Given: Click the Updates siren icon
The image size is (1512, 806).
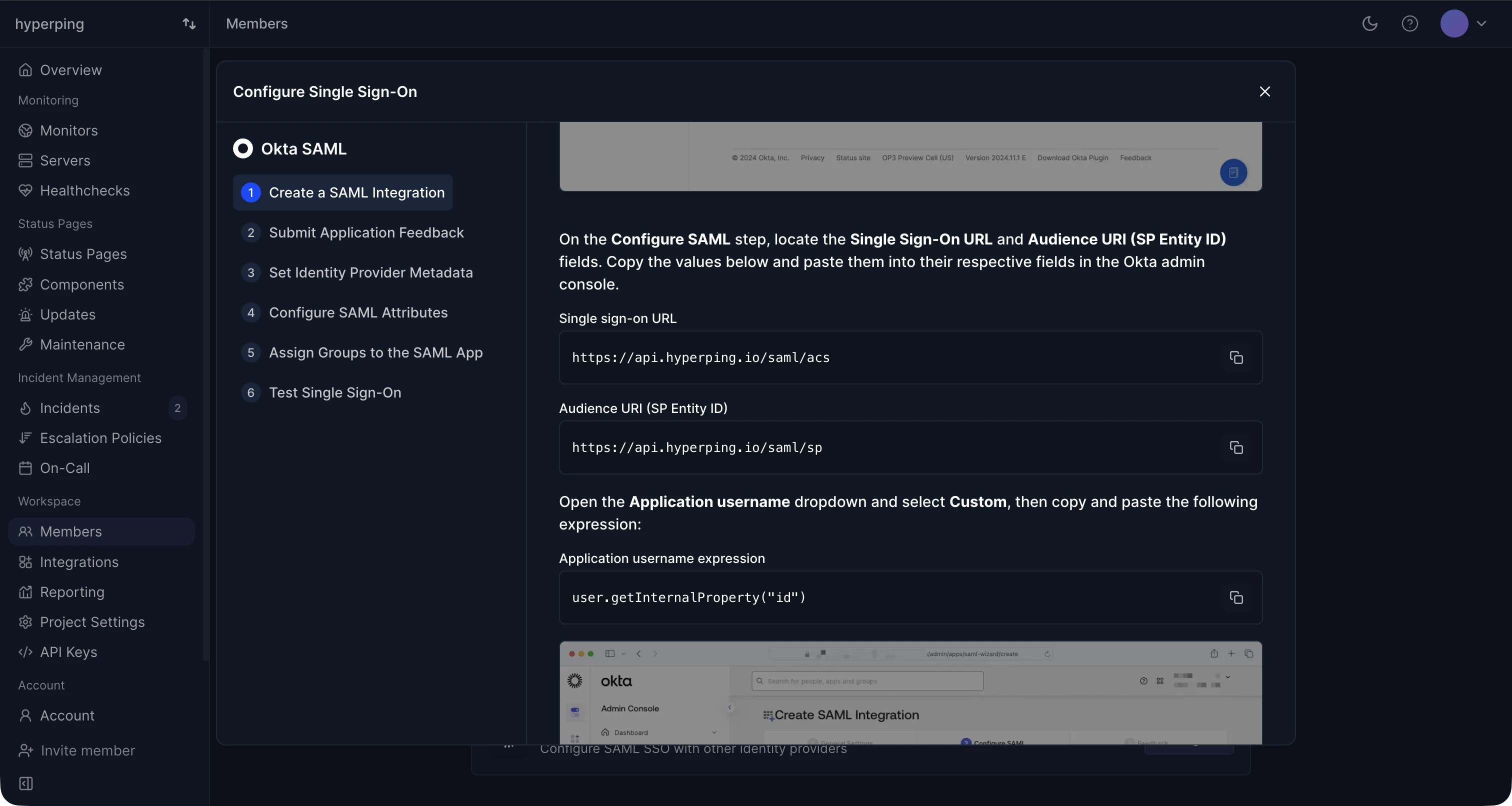Looking at the screenshot, I should (25, 314).
